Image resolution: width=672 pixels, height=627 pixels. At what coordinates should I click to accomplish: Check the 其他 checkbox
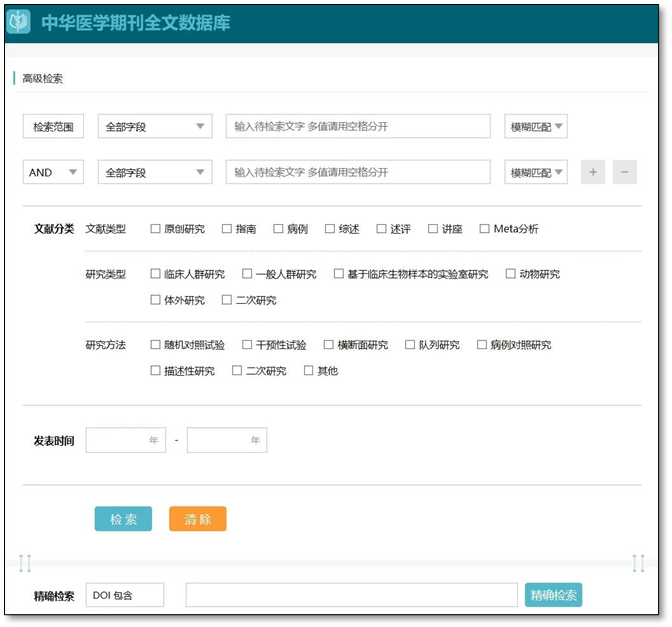tap(308, 370)
